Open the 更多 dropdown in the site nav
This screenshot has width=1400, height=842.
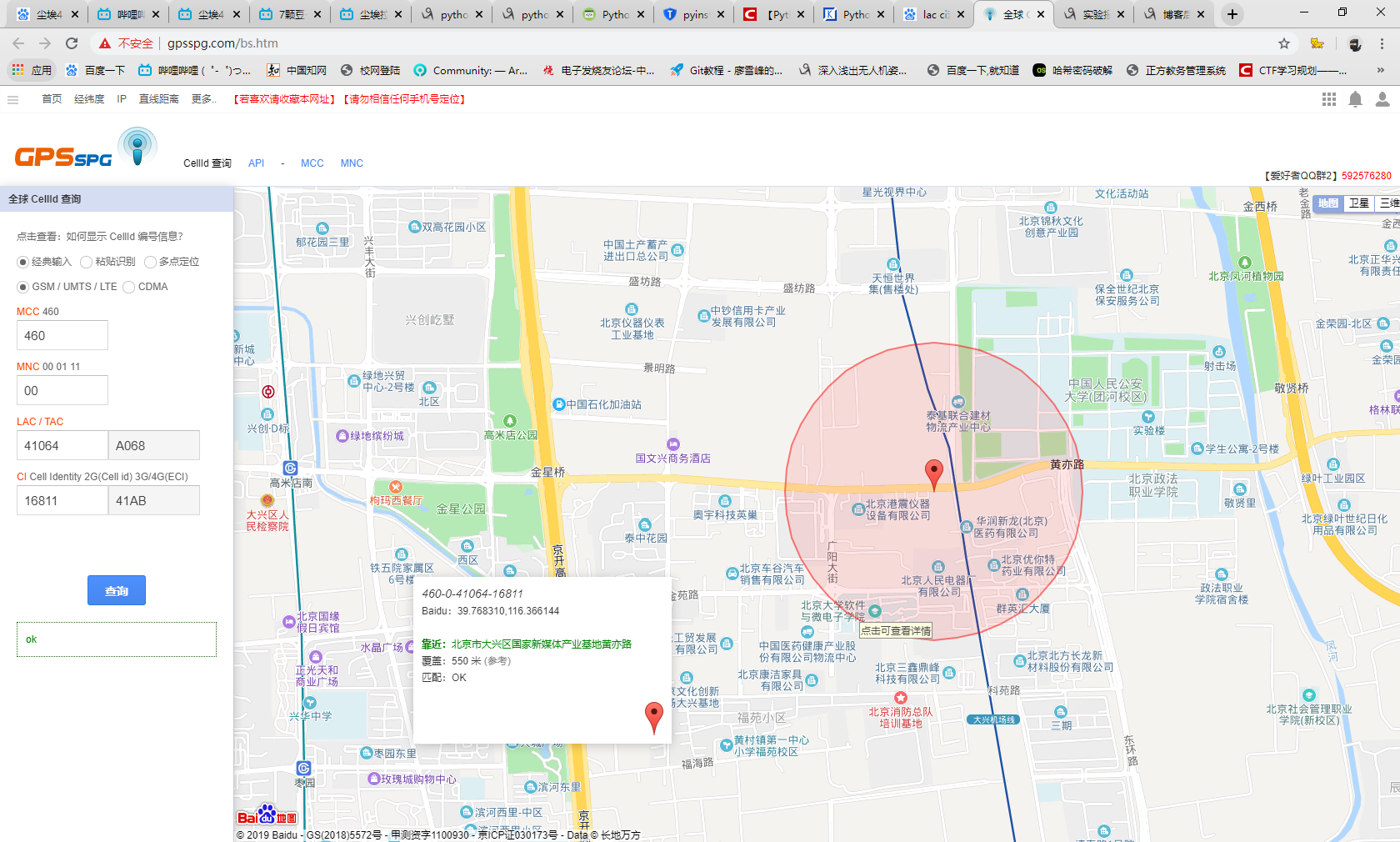[204, 99]
